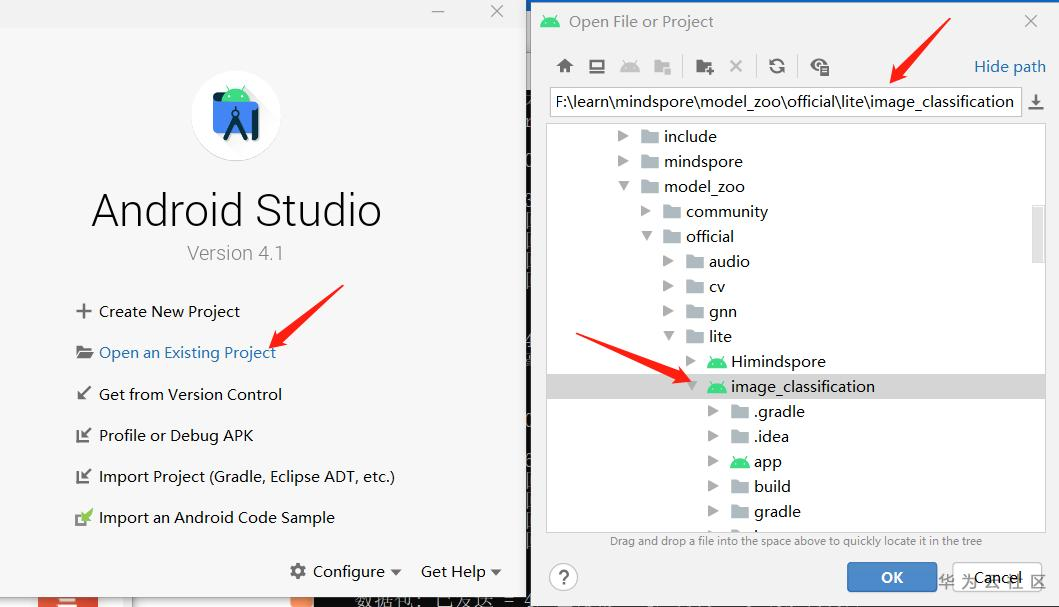Expand the audio folder
The width and height of the screenshot is (1059, 607).
668,261
